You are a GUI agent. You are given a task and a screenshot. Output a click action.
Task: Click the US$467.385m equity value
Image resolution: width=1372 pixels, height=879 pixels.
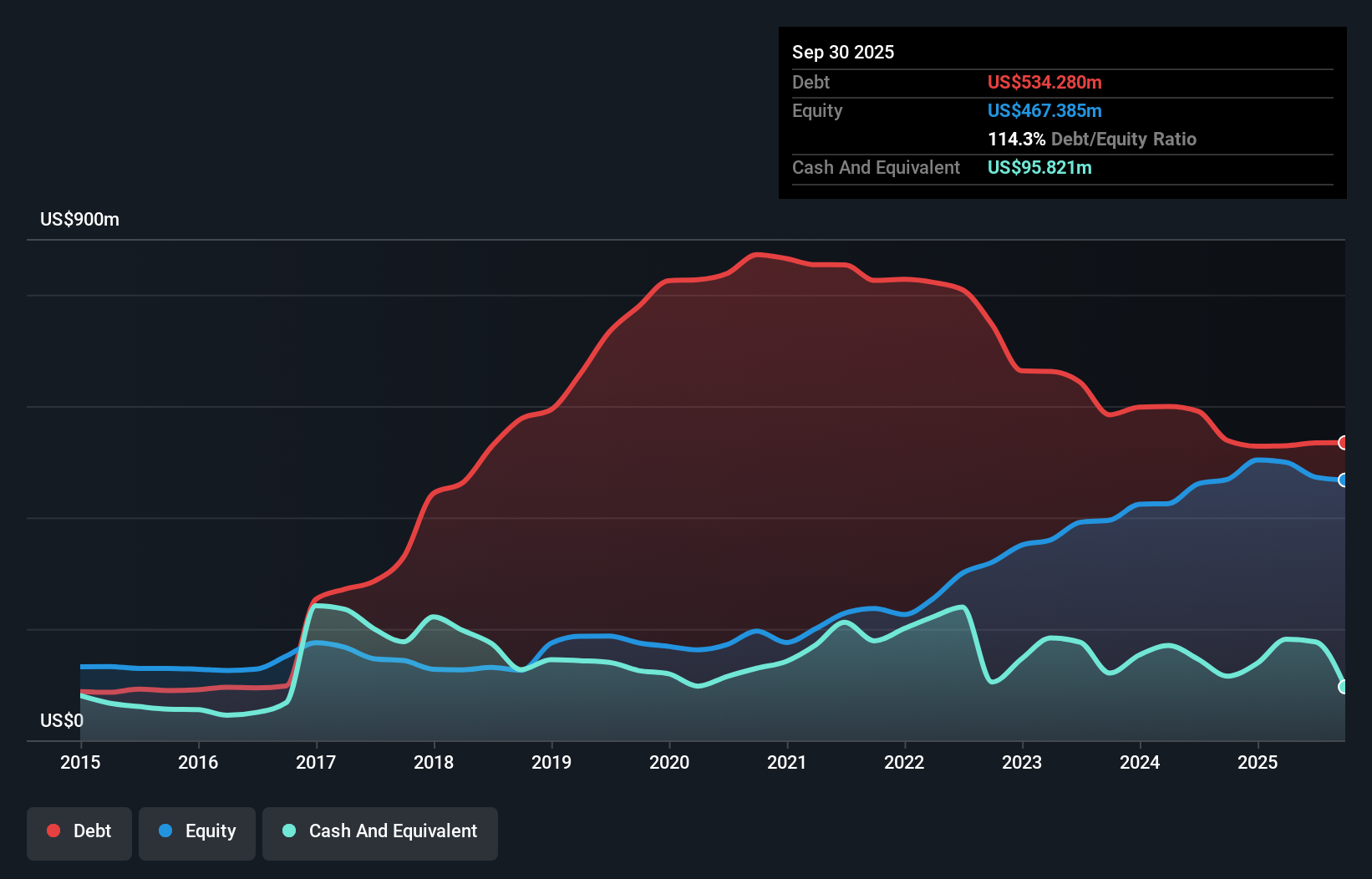pyautogui.click(x=1044, y=111)
